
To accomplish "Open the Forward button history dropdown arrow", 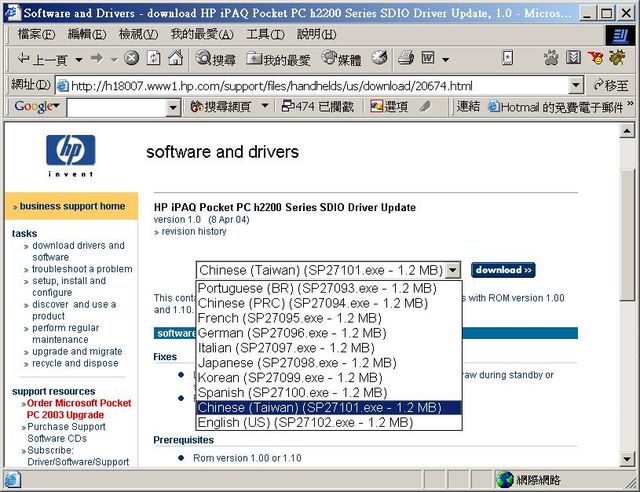I will [114, 60].
